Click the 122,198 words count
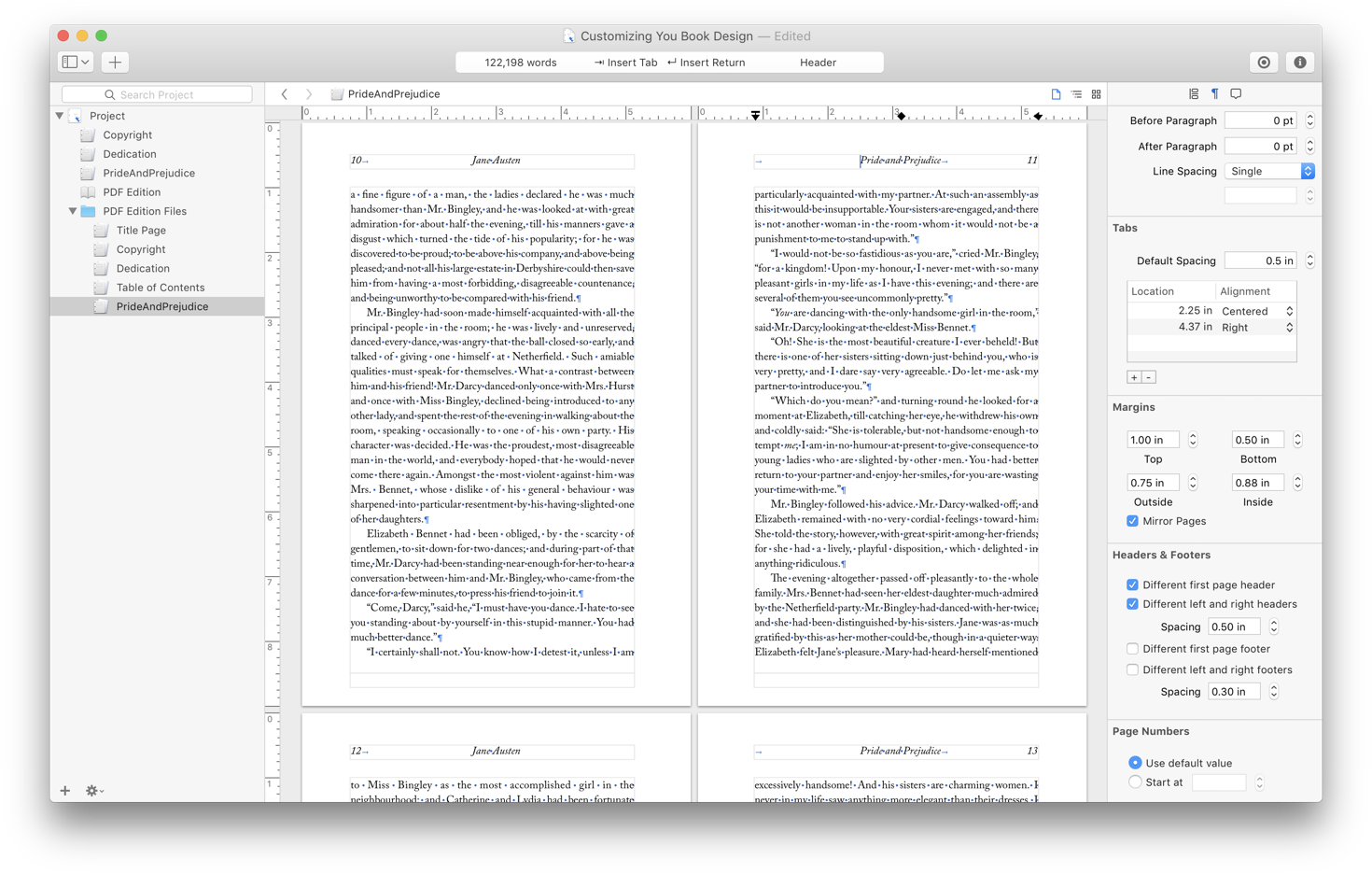This screenshot has width=1372, height=873. point(521,63)
